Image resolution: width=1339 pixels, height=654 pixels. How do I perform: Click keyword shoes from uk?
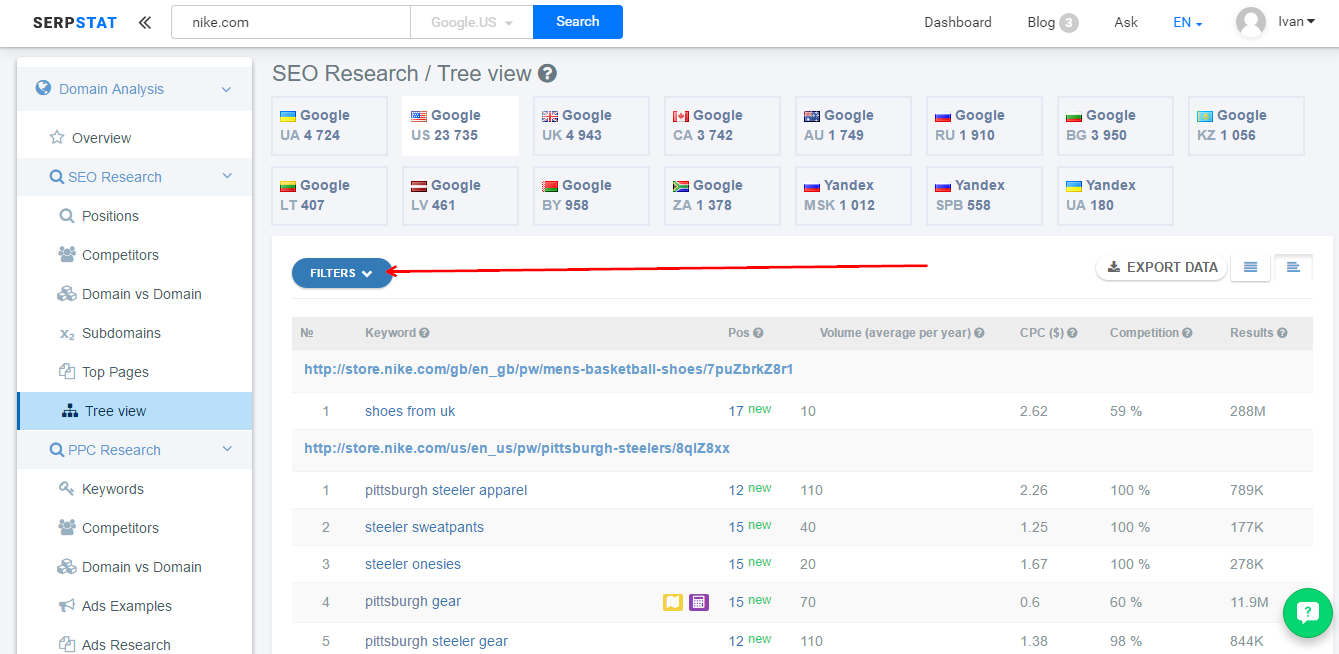(410, 411)
